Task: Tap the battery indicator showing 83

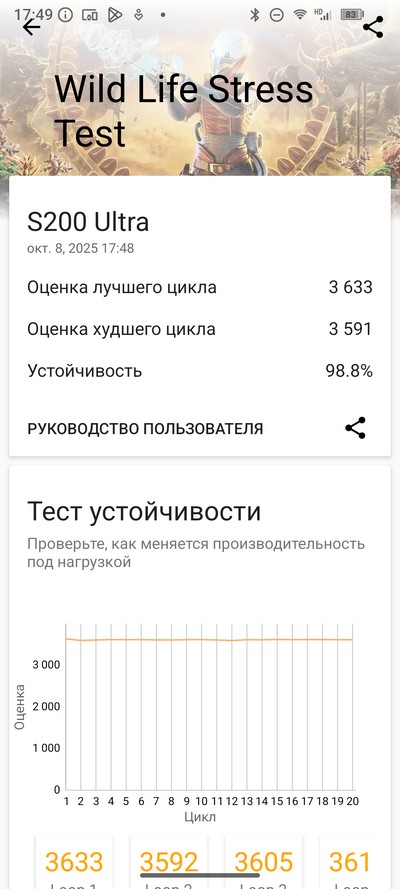Action: [352, 15]
